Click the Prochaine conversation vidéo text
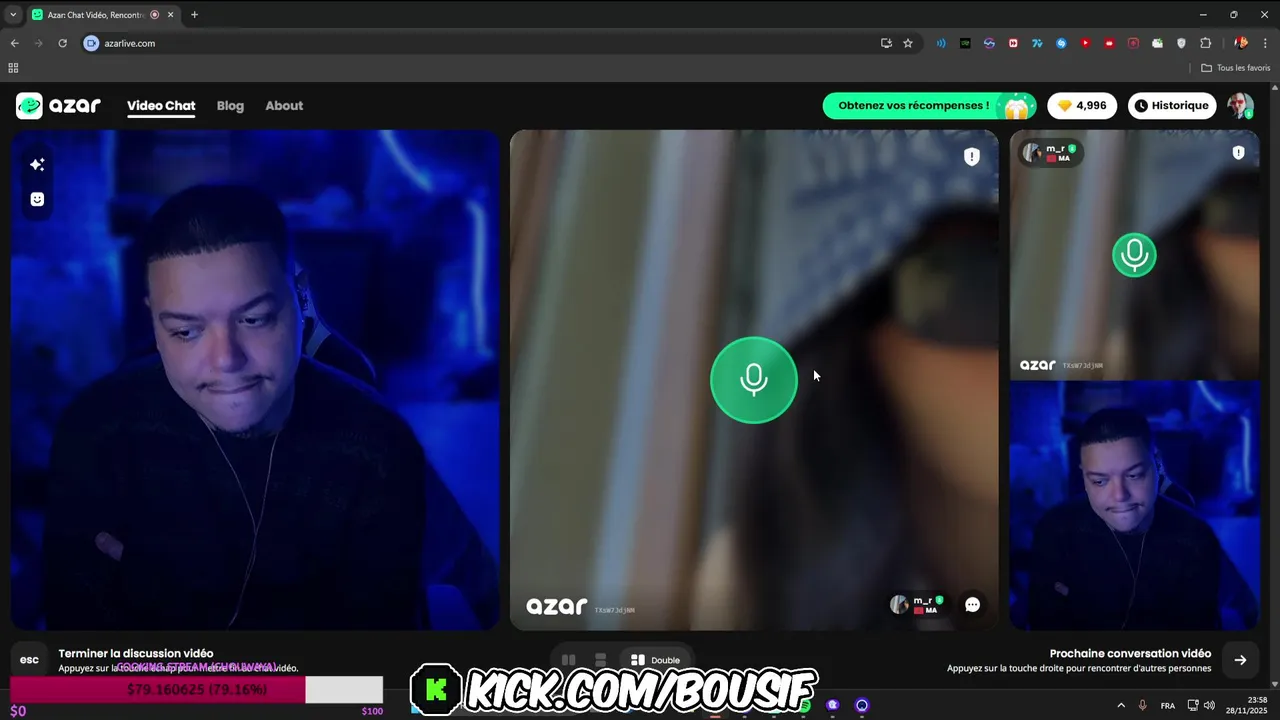This screenshot has height=720, width=1280. point(1130,654)
